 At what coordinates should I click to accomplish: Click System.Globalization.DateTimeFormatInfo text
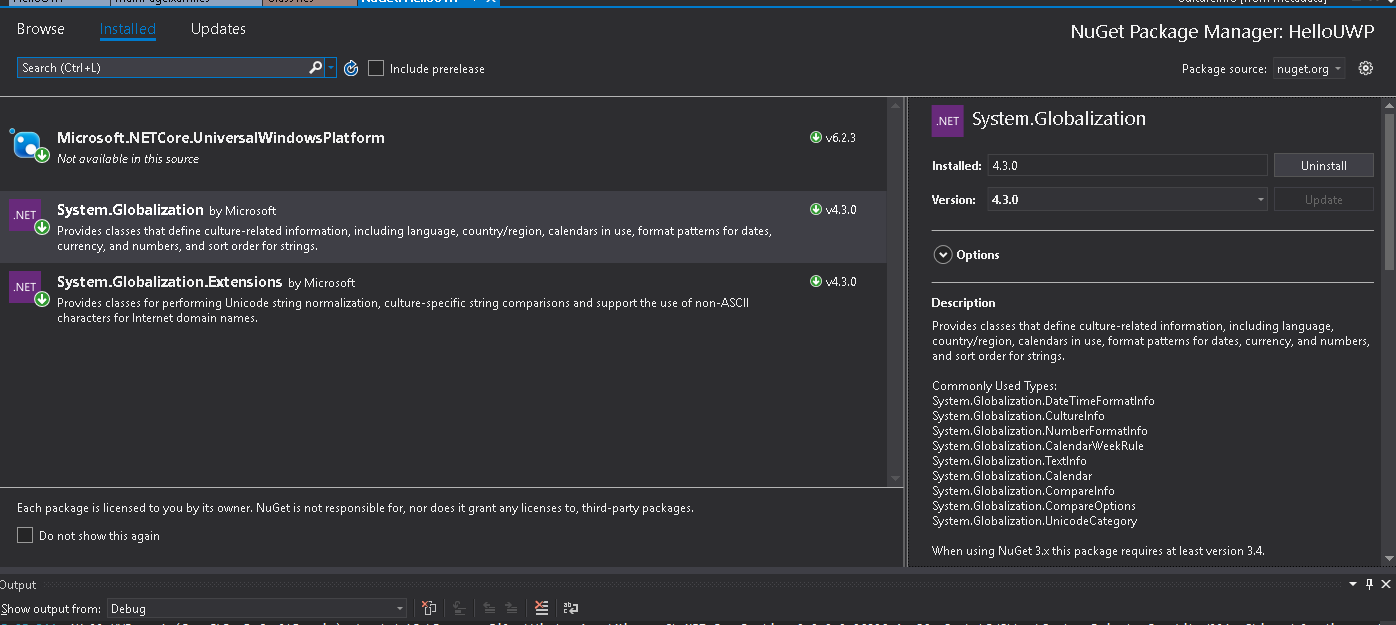(x=1043, y=401)
